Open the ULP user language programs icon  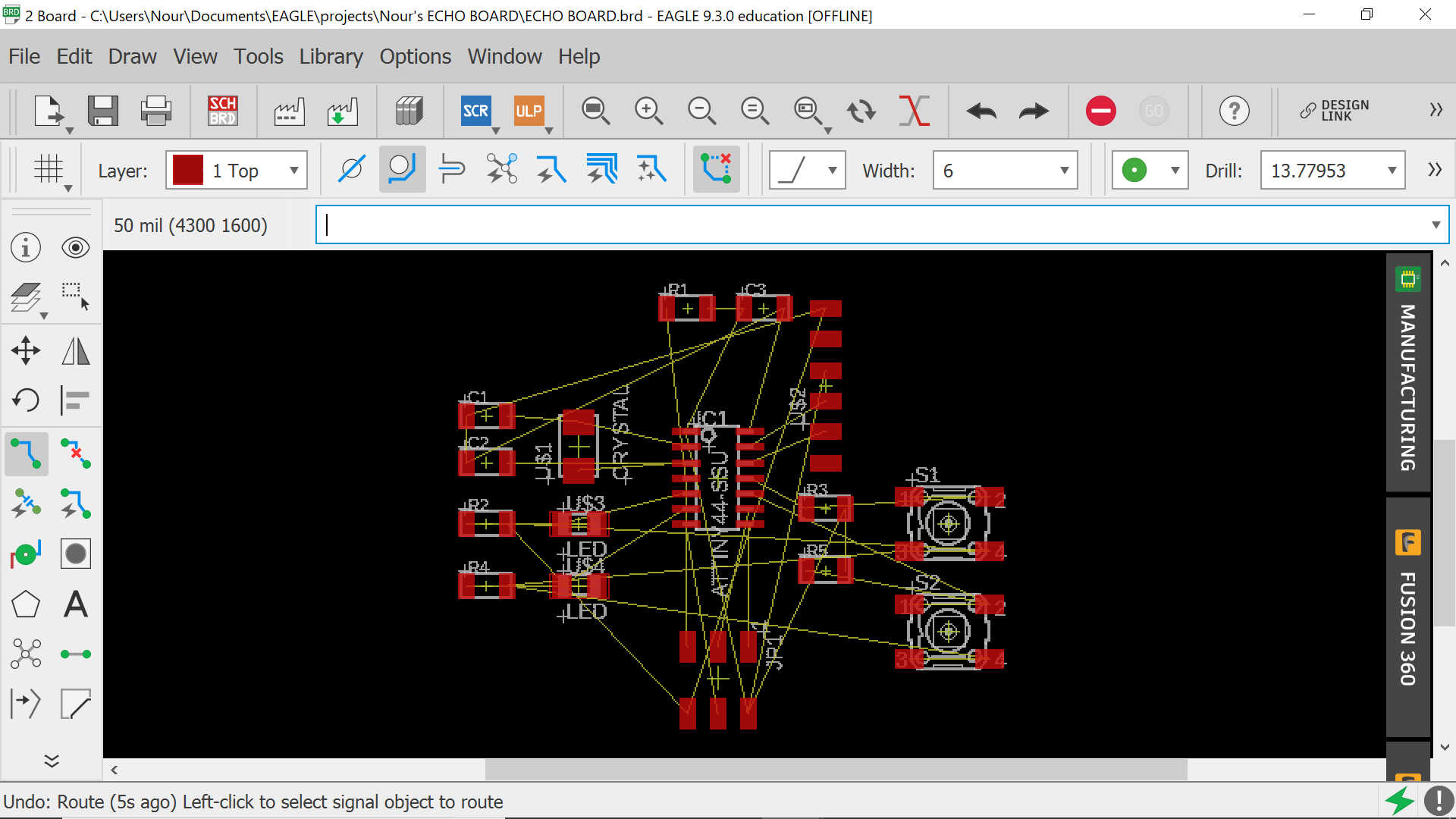[x=529, y=111]
